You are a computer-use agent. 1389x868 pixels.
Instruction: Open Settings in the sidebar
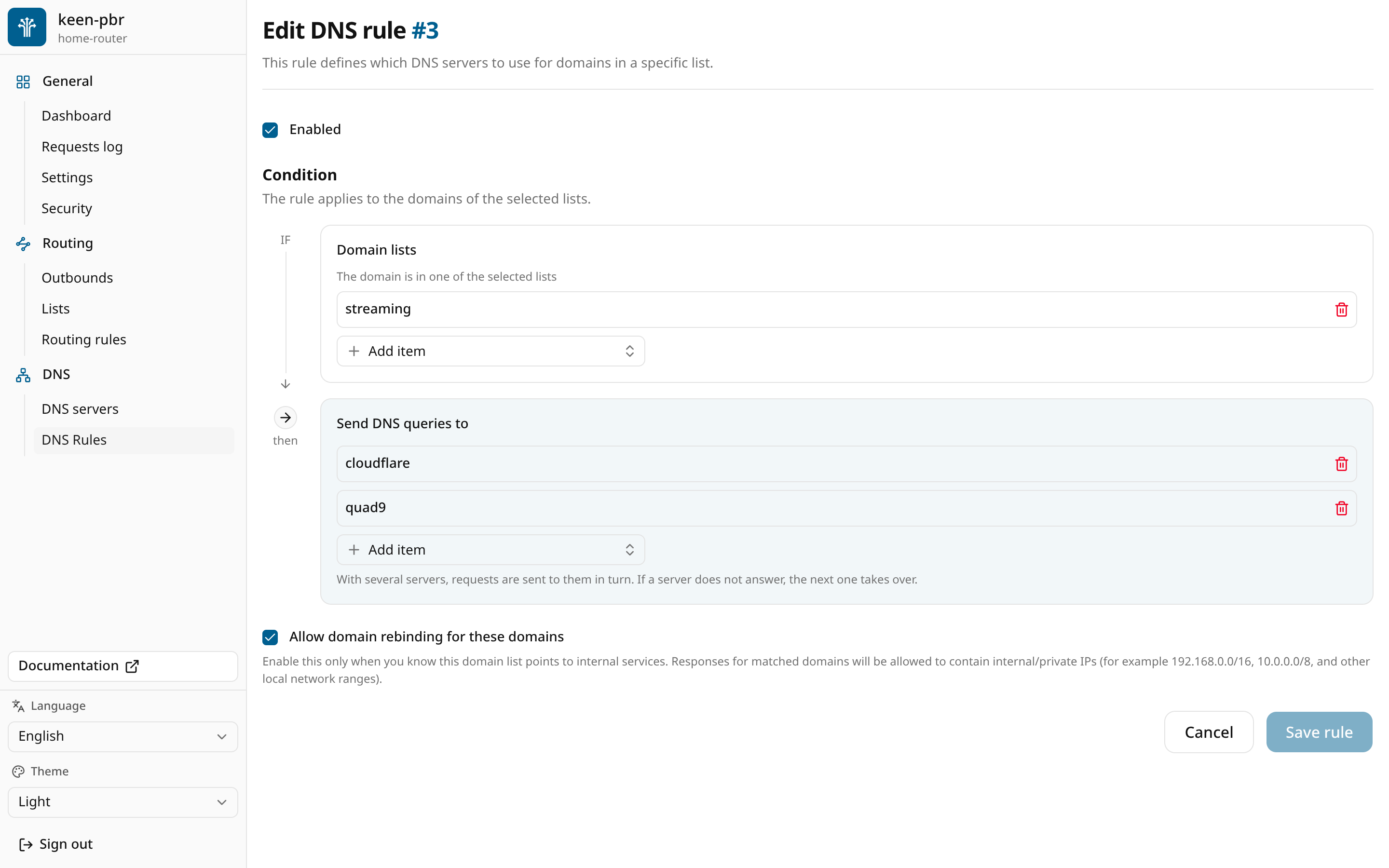pos(134,177)
